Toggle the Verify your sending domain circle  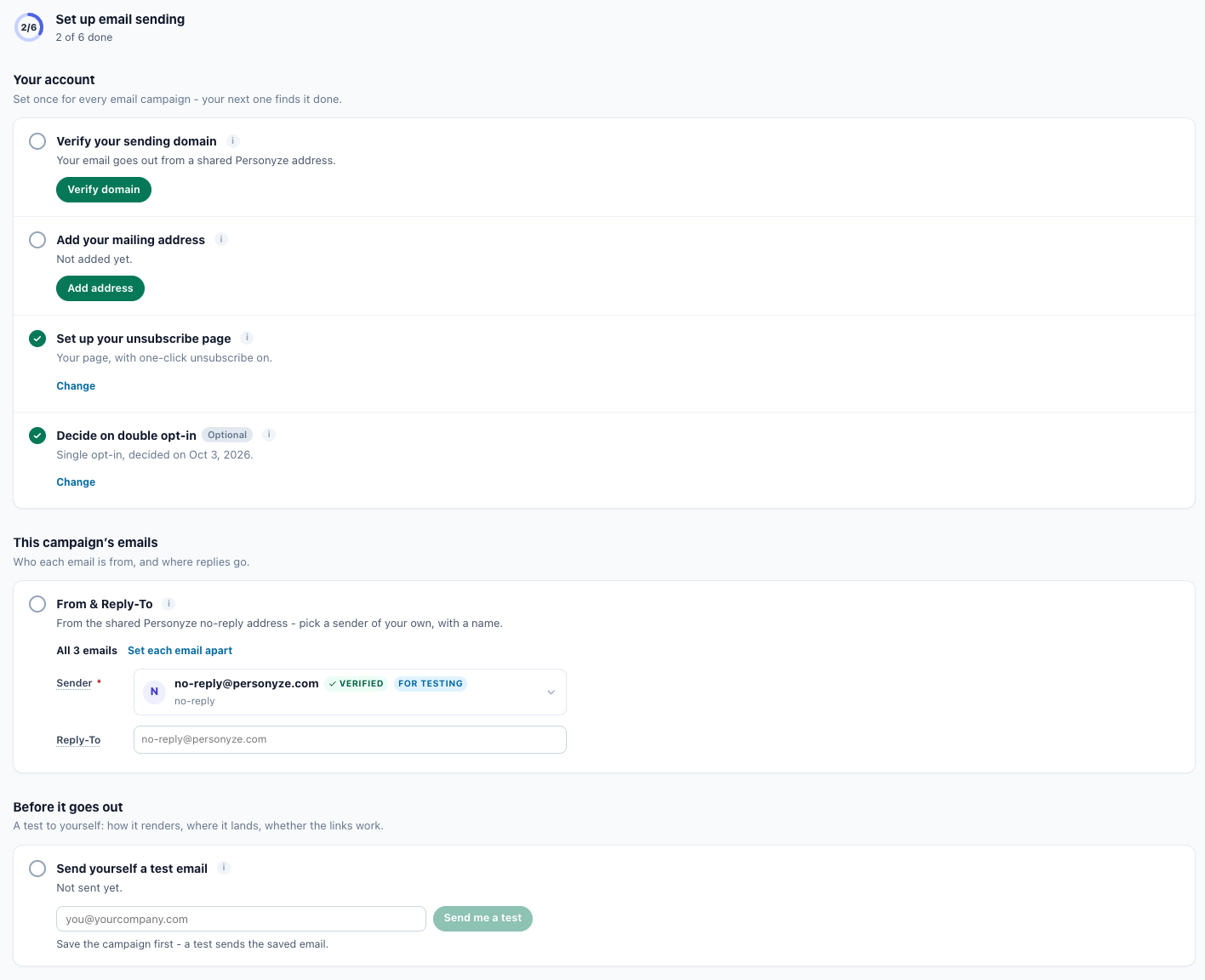(37, 141)
